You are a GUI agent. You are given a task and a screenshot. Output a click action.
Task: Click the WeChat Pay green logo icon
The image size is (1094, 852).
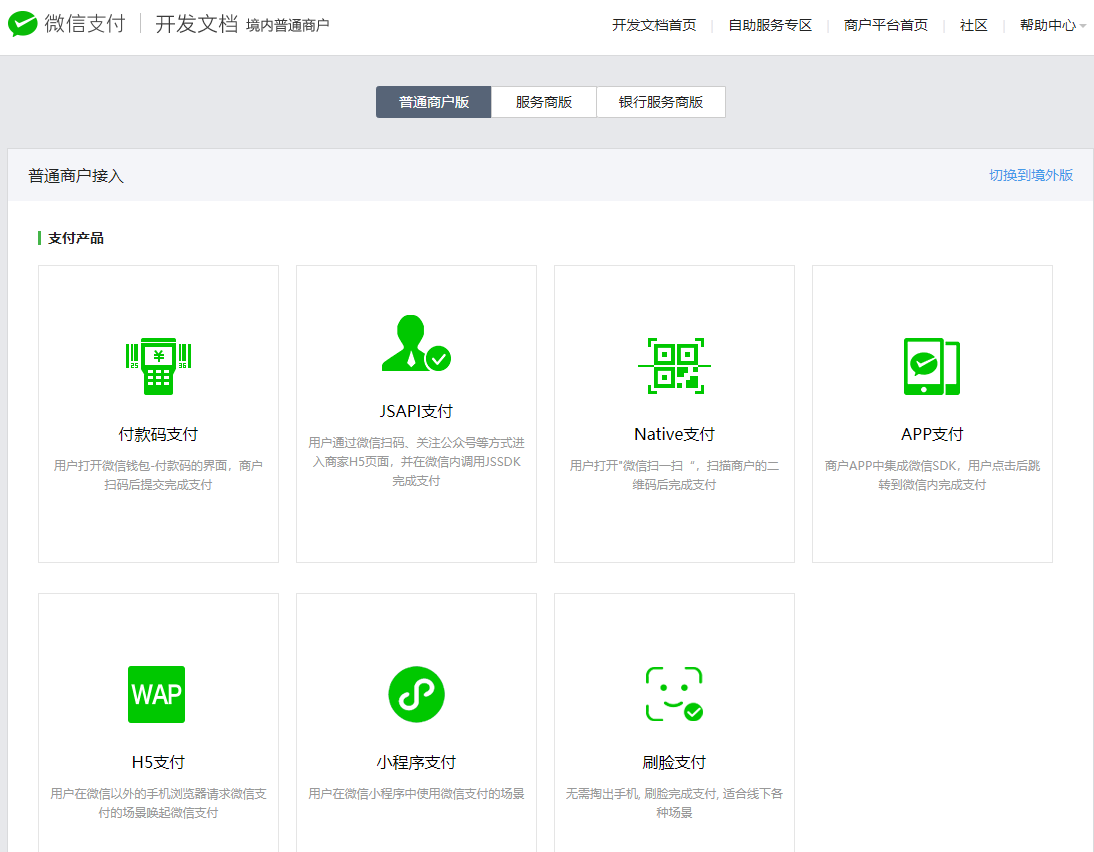(22, 24)
